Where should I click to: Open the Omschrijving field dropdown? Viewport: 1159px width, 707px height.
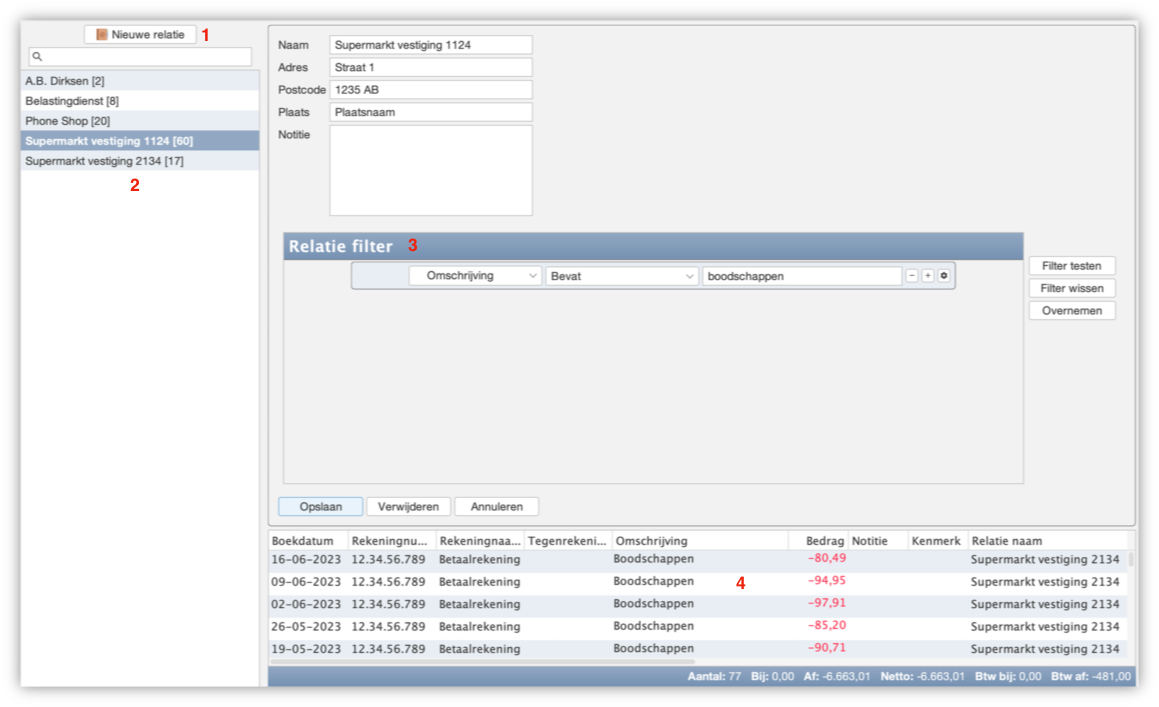click(x=475, y=276)
